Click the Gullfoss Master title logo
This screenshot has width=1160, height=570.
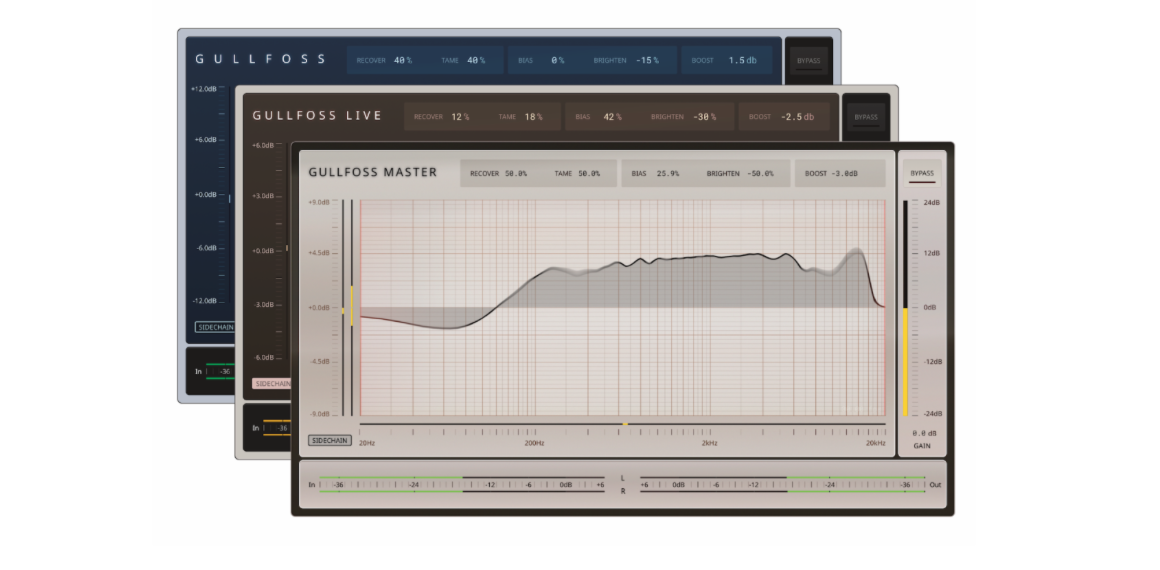click(x=372, y=172)
